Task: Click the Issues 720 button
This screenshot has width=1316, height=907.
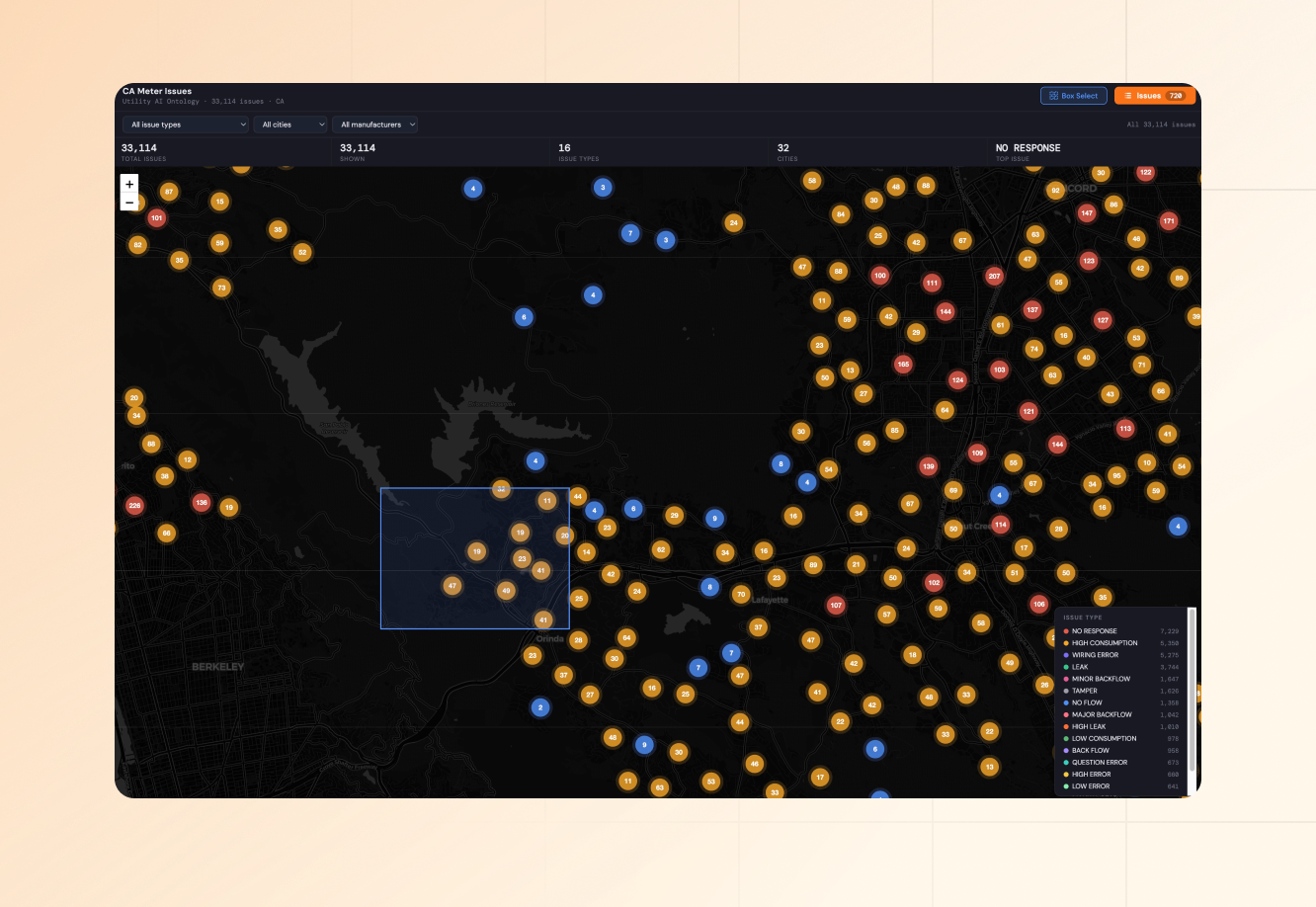Action: (x=1156, y=95)
